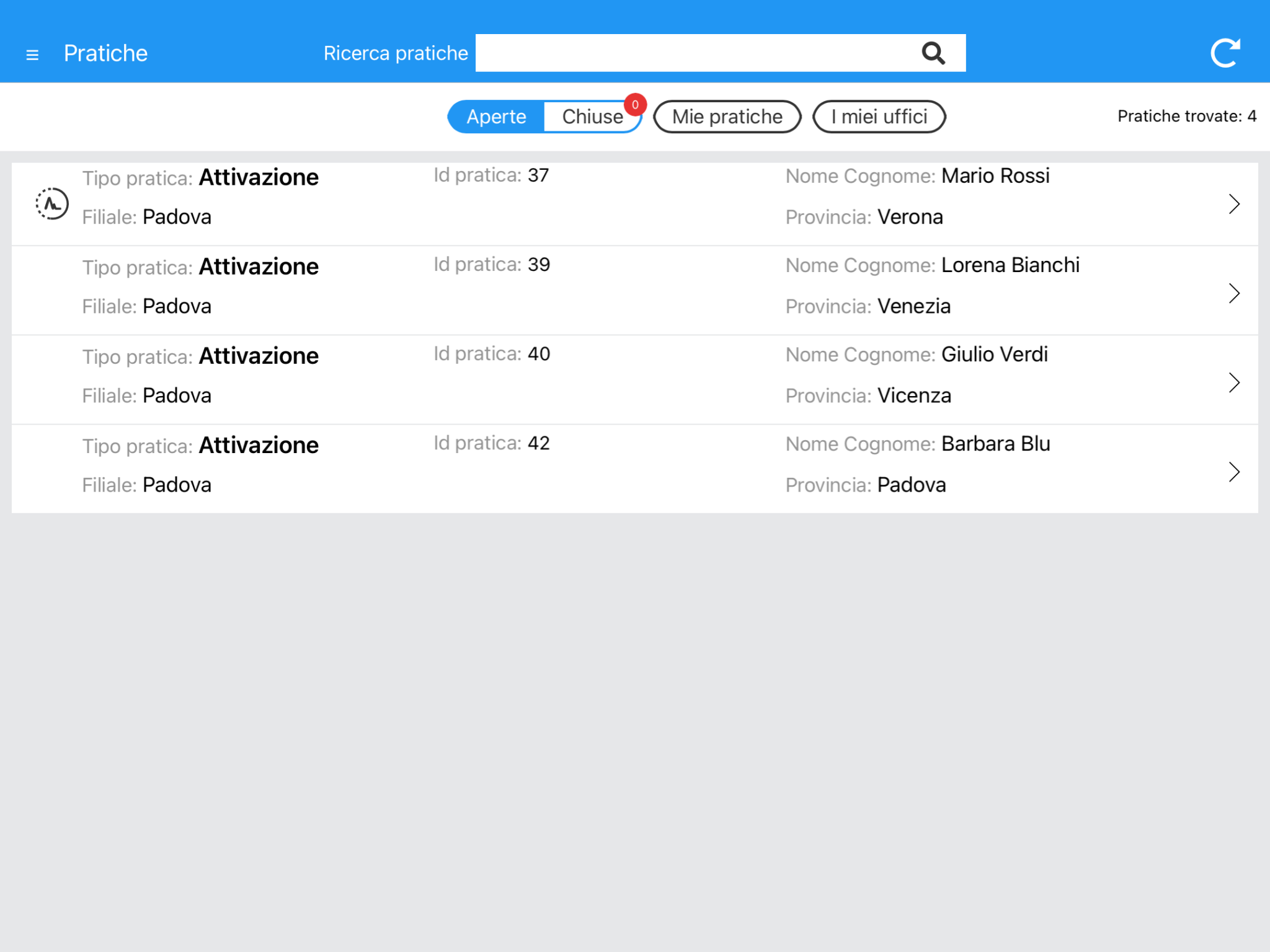Expand Giulio Verdi row chevron
The image size is (1270, 952).
(x=1233, y=382)
